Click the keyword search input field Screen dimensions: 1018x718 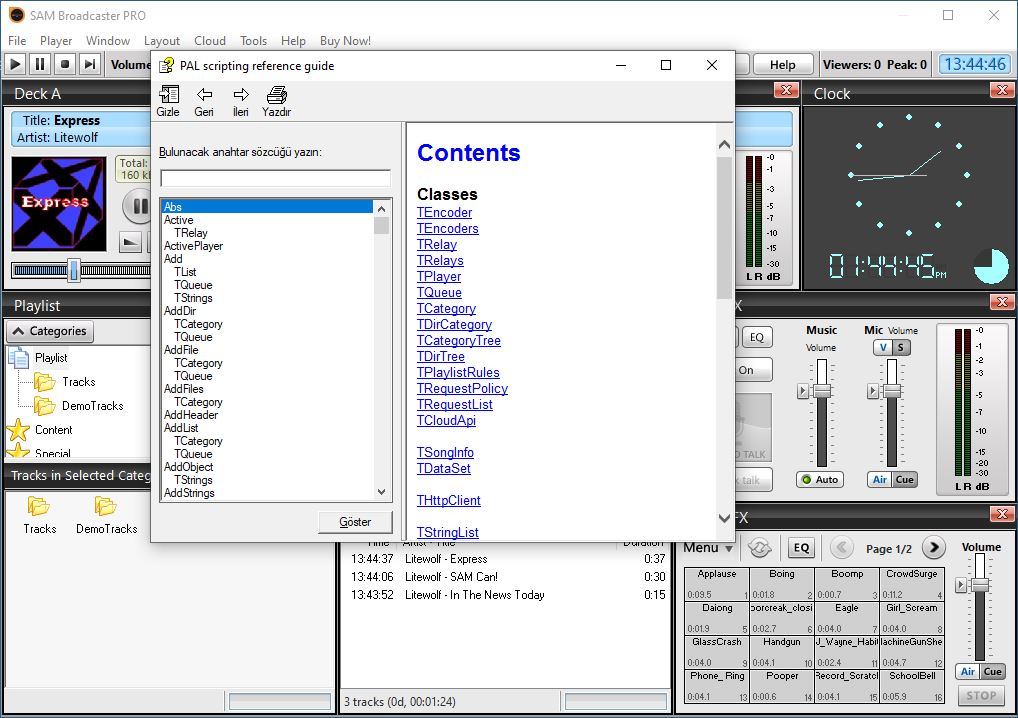tap(275, 179)
